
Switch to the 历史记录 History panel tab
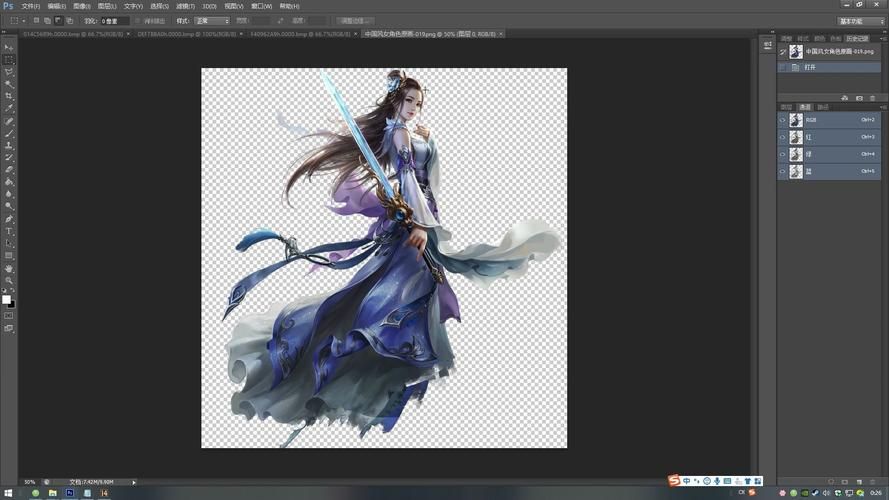coord(857,39)
